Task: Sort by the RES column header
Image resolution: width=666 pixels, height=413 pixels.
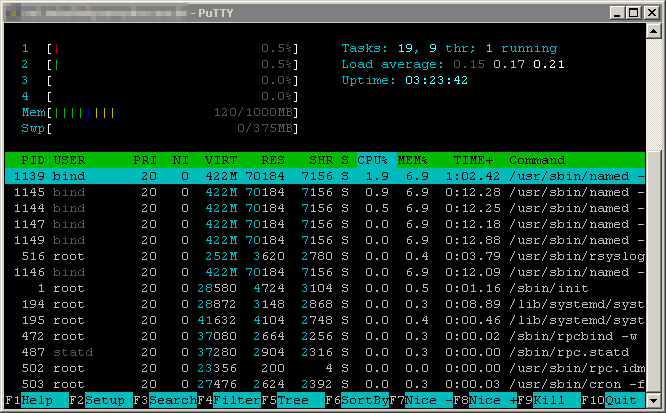Action: tap(273, 160)
